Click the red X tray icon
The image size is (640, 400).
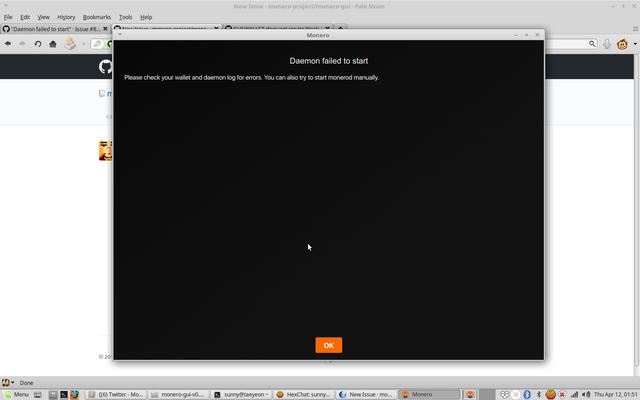click(562, 394)
